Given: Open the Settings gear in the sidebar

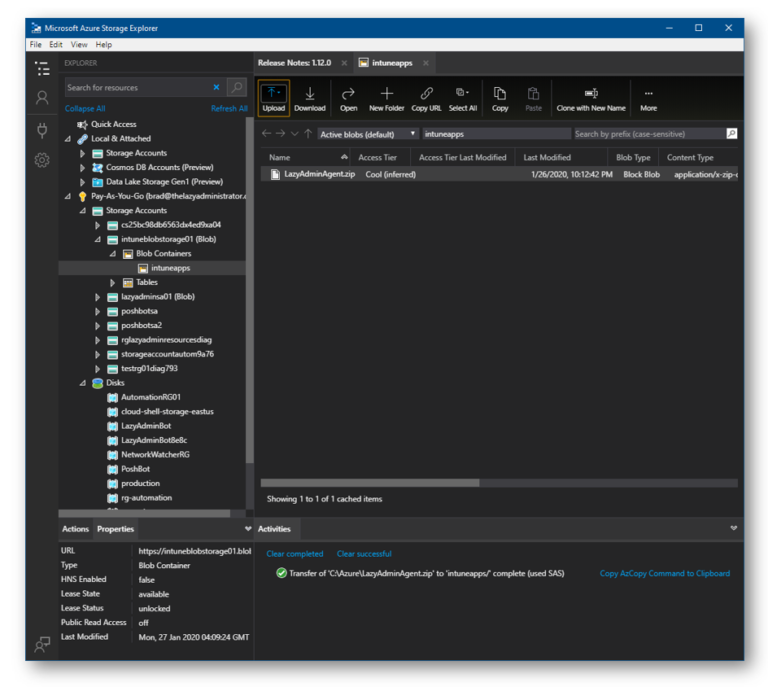Looking at the screenshot, I should pos(43,160).
